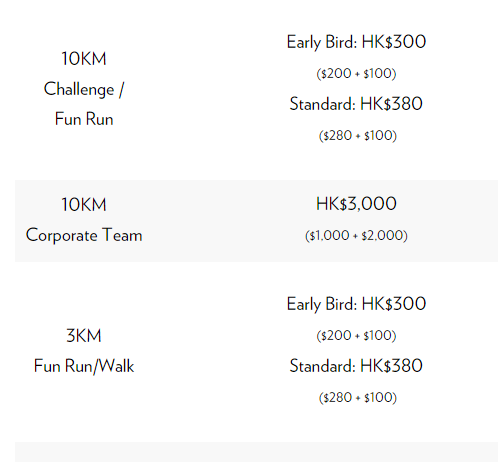Select ($200 + $100) breakdown in 3KM row

(356, 335)
